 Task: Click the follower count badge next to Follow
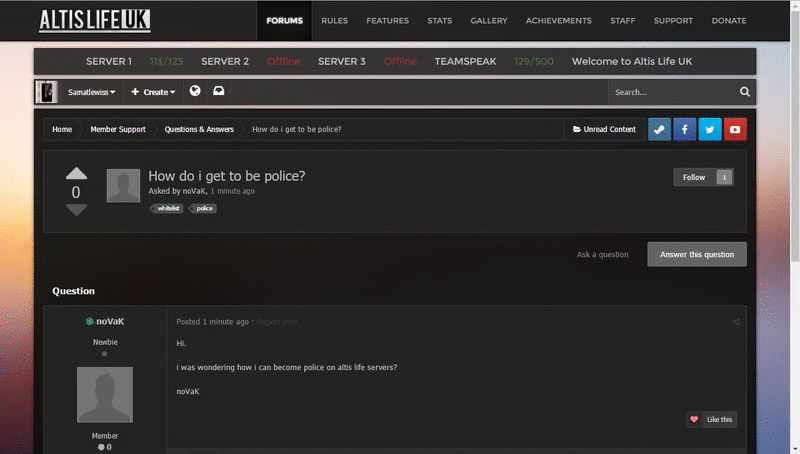(x=724, y=178)
